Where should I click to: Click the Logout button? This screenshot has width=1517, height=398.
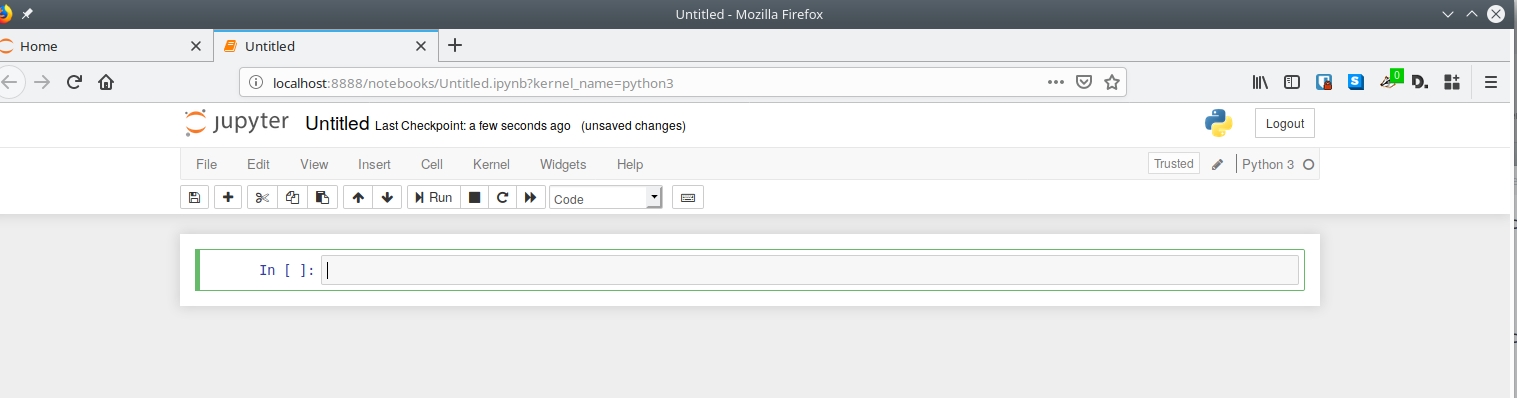click(x=1285, y=123)
